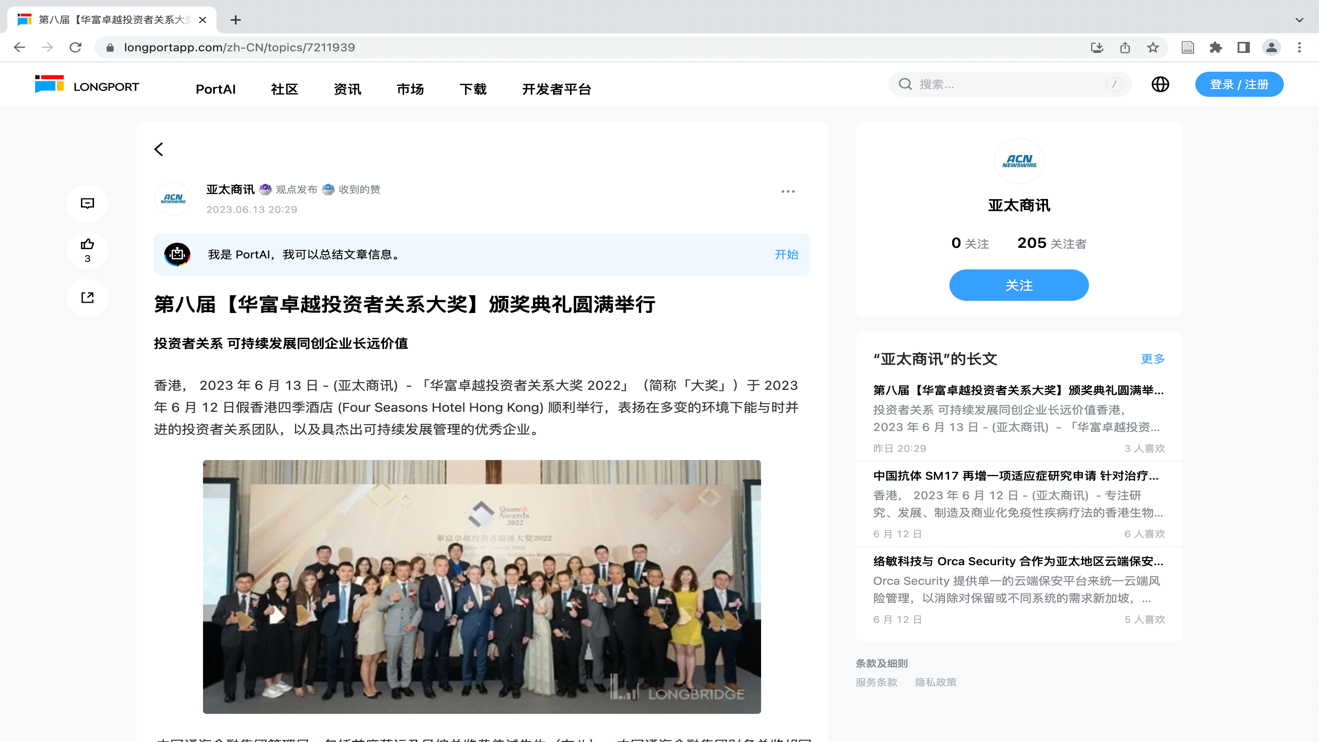Click the 昨日 20:29 timestamp
This screenshot has height=742, width=1319.
click(899, 449)
